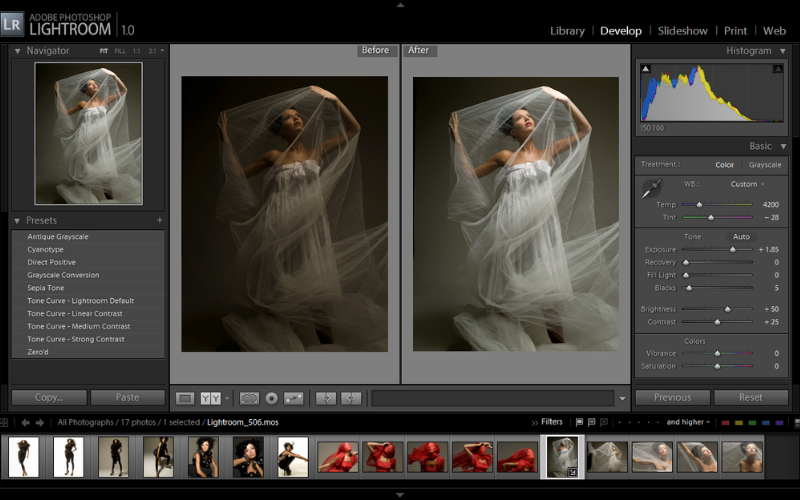The image size is (800, 500).
Task: Click the Copy... button
Action: 48,397
